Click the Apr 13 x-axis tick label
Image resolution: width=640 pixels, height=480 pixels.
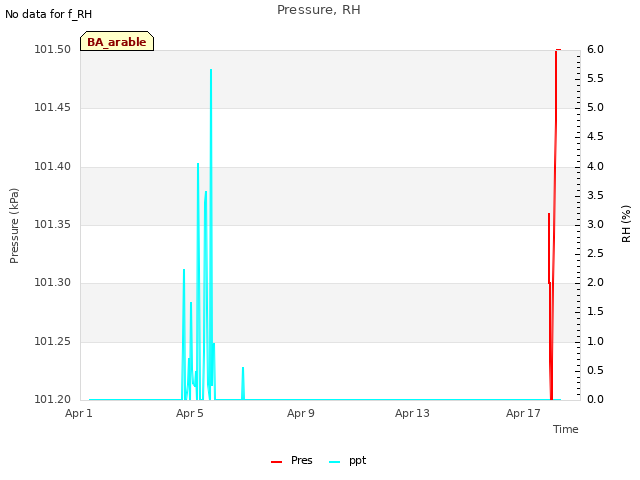(412, 413)
